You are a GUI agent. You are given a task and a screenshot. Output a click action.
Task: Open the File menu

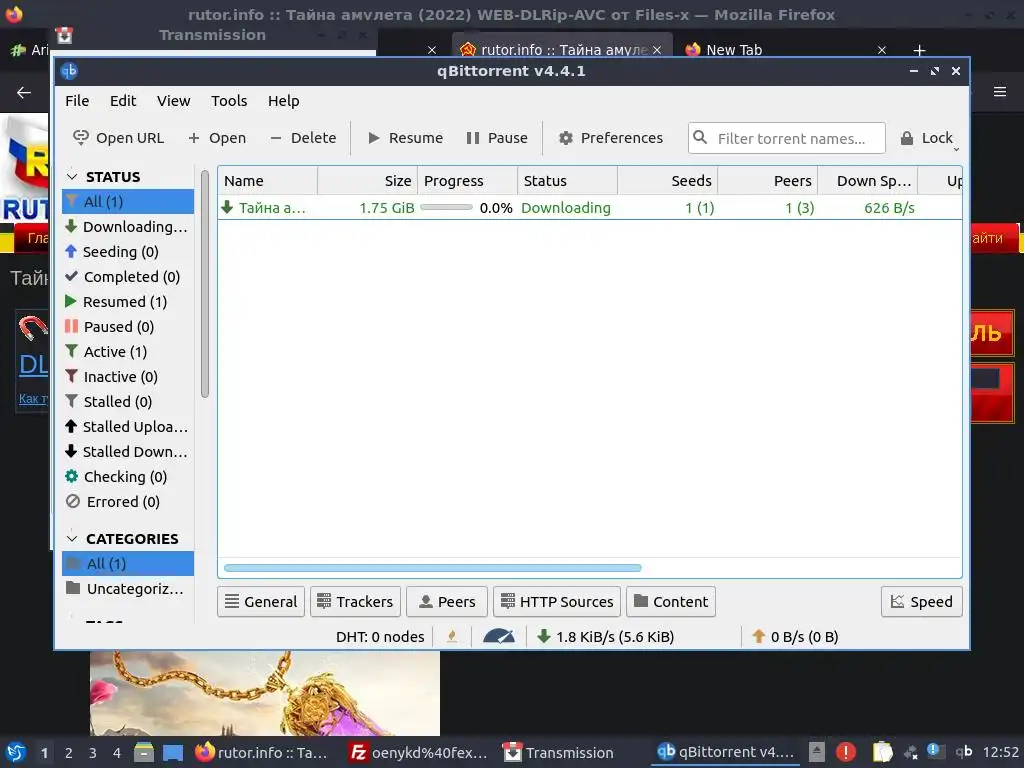[x=77, y=101]
